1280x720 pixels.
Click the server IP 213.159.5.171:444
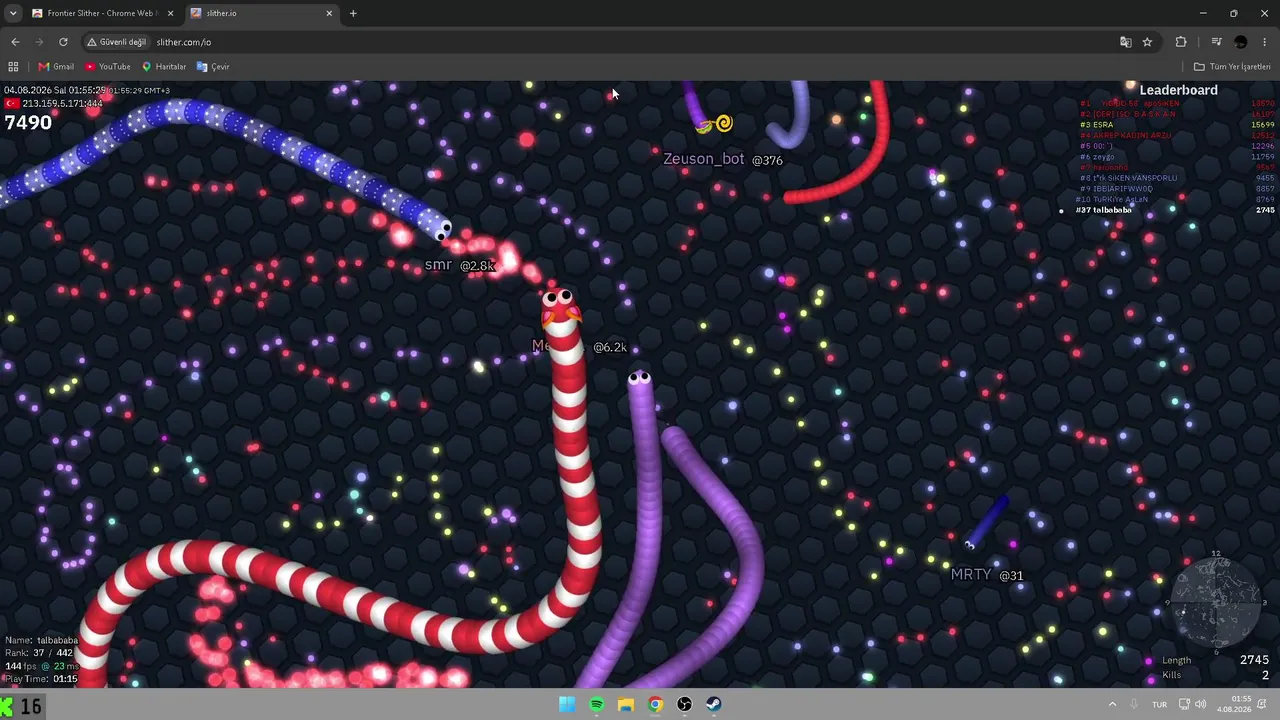(x=63, y=103)
